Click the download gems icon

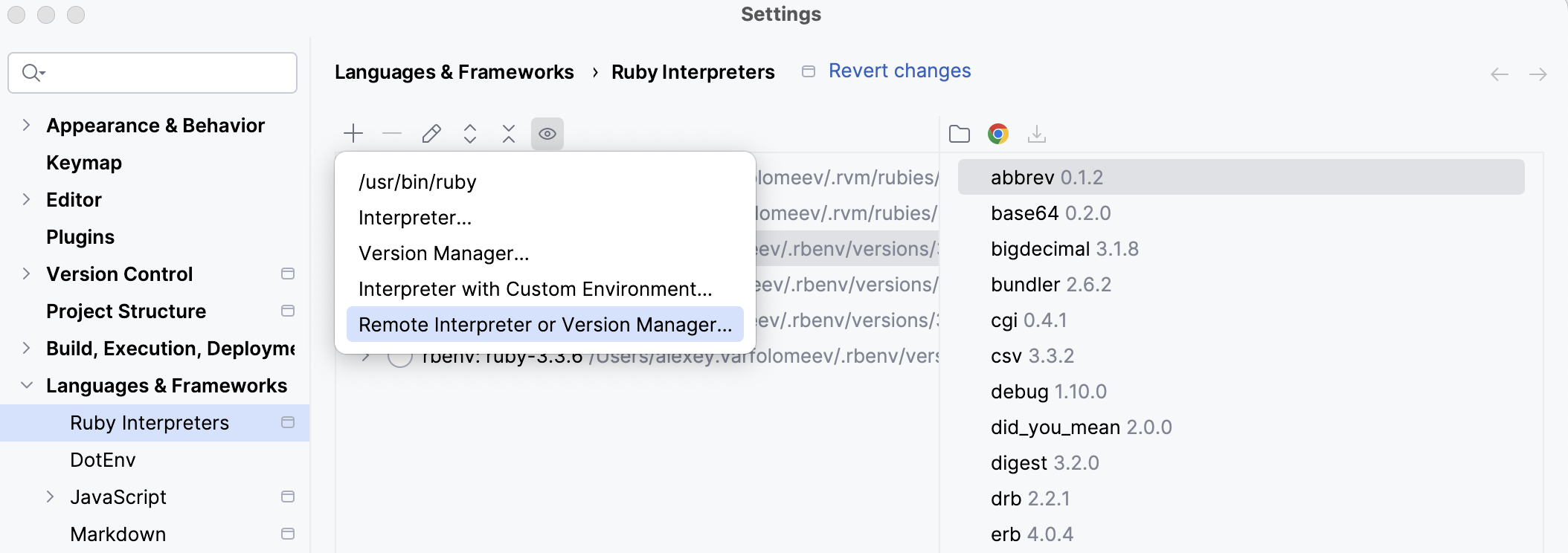pos(1037,134)
